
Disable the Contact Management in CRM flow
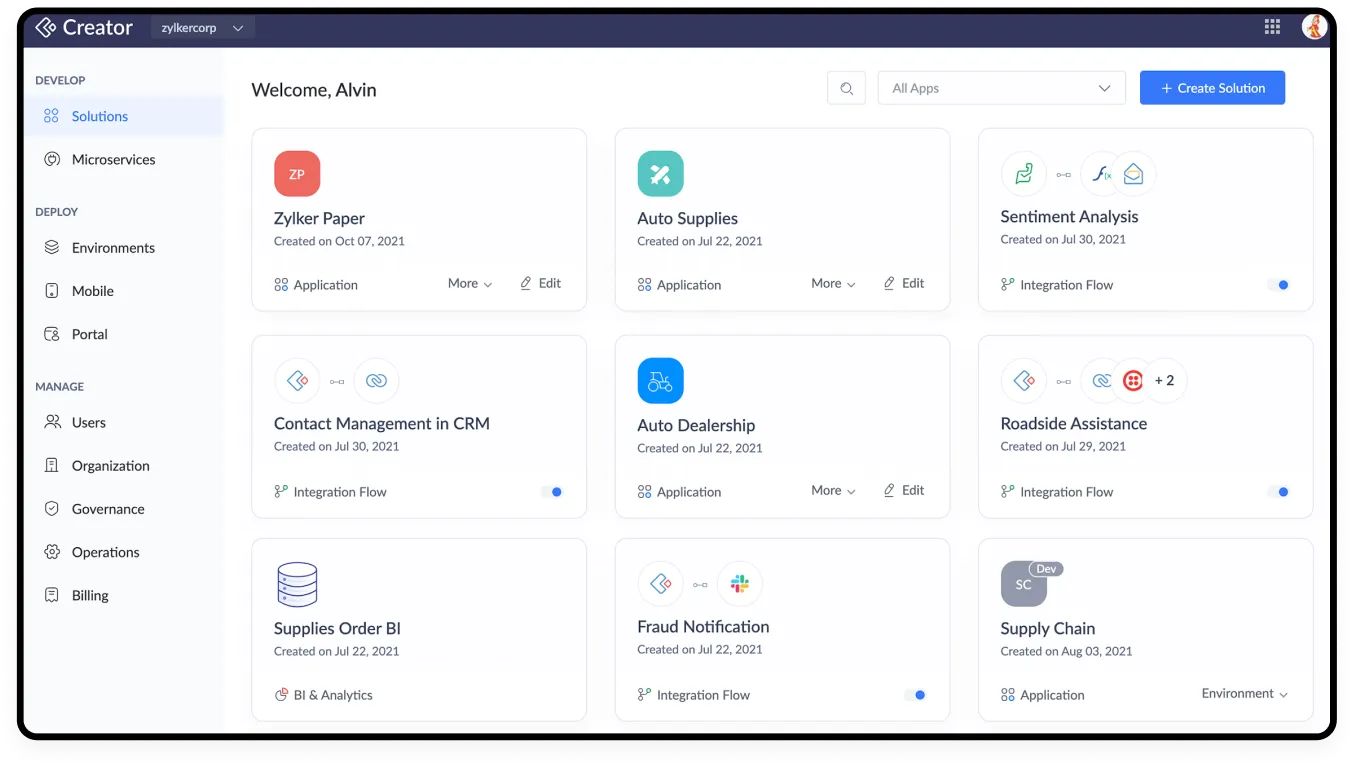[x=552, y=492]
